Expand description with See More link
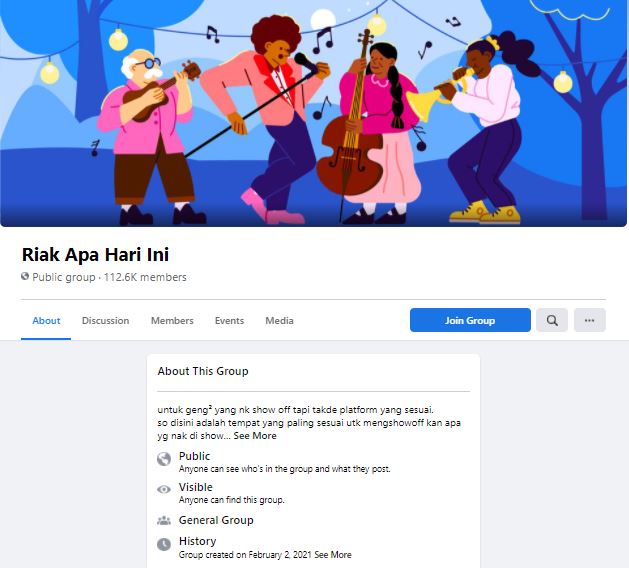This screenshot has height=568, width=629. 255,436
